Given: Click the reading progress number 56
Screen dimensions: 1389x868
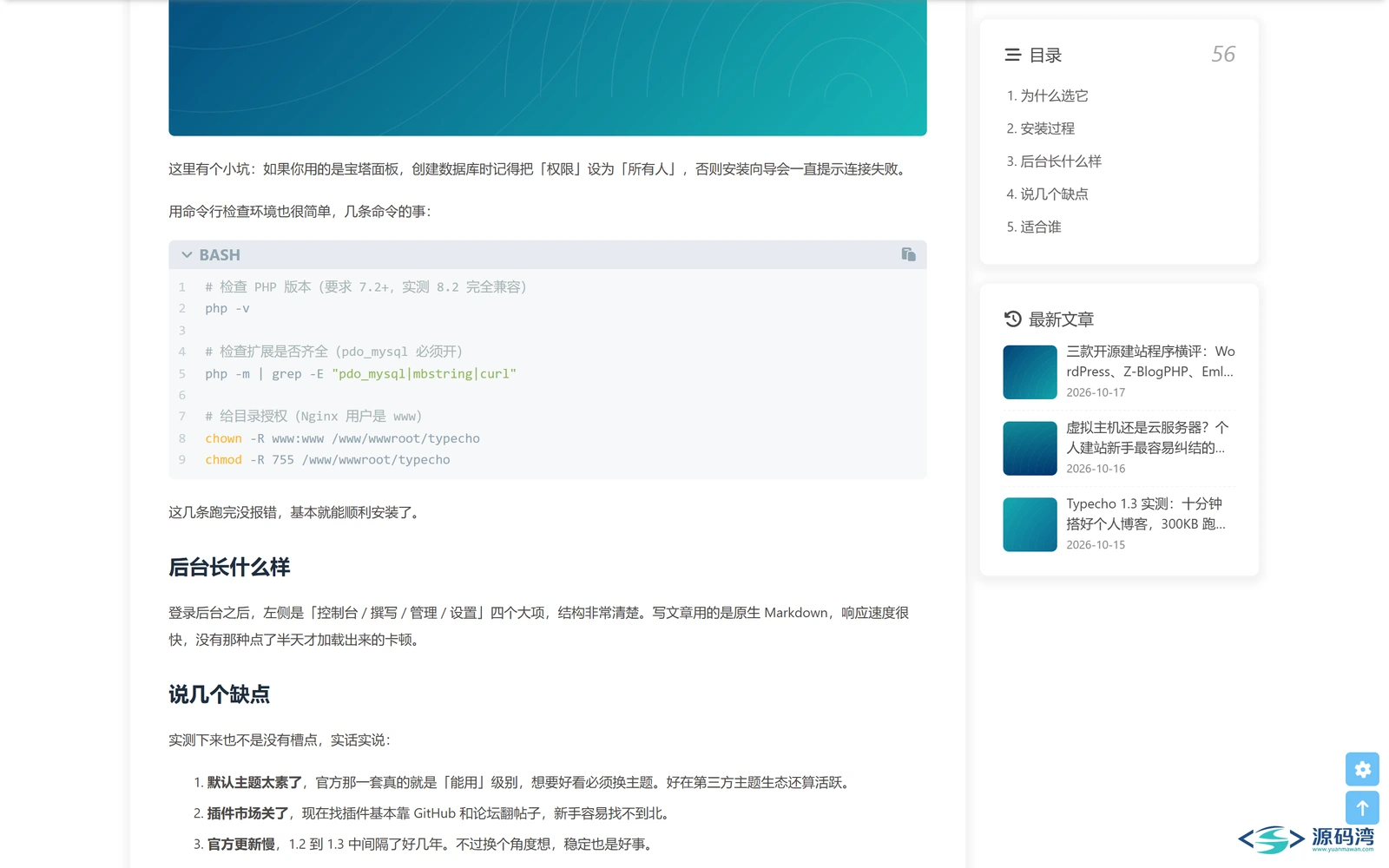Looking at the screenshot, I should point(1223,55).
